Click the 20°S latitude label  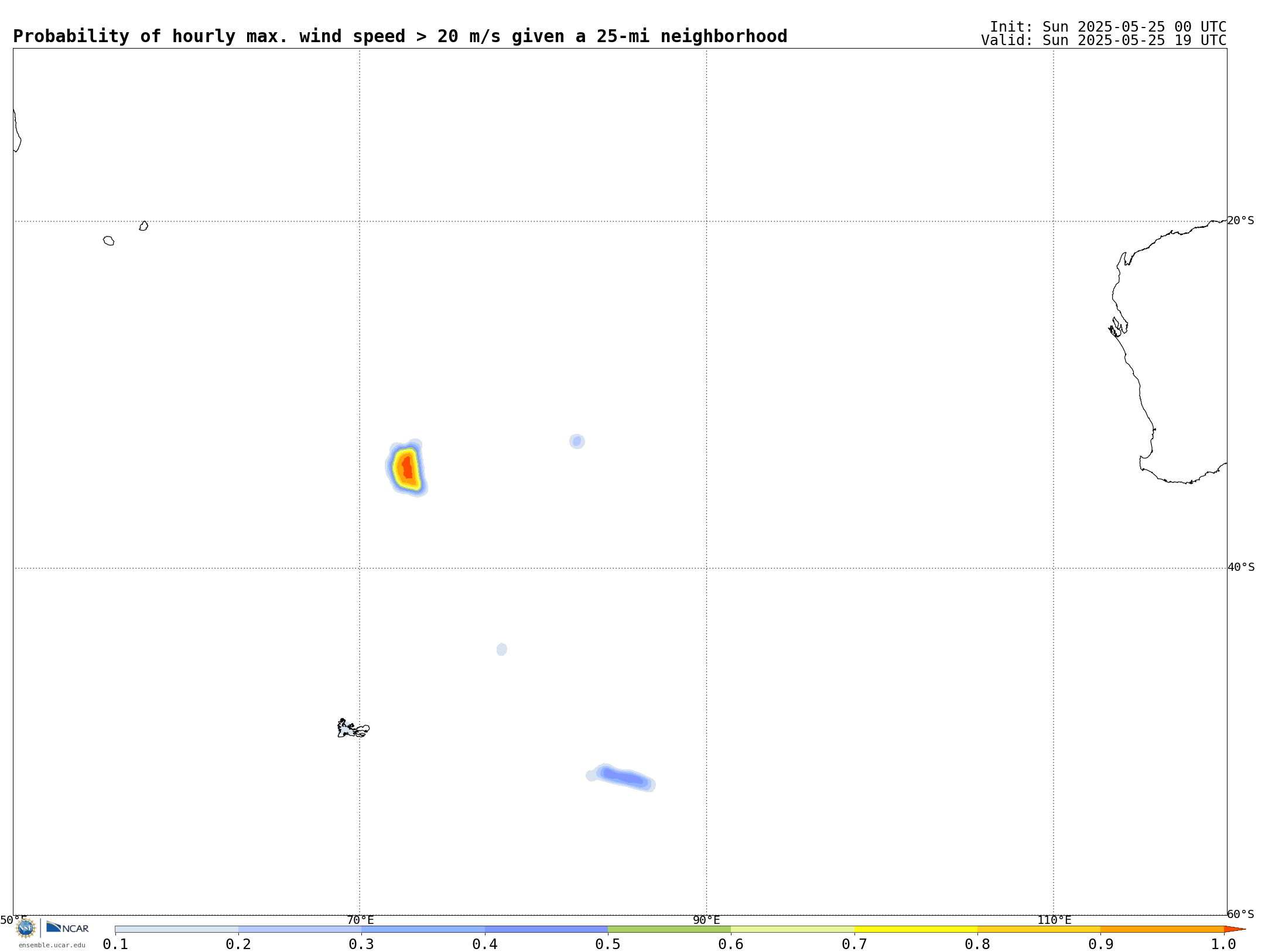pos(1240,221)
